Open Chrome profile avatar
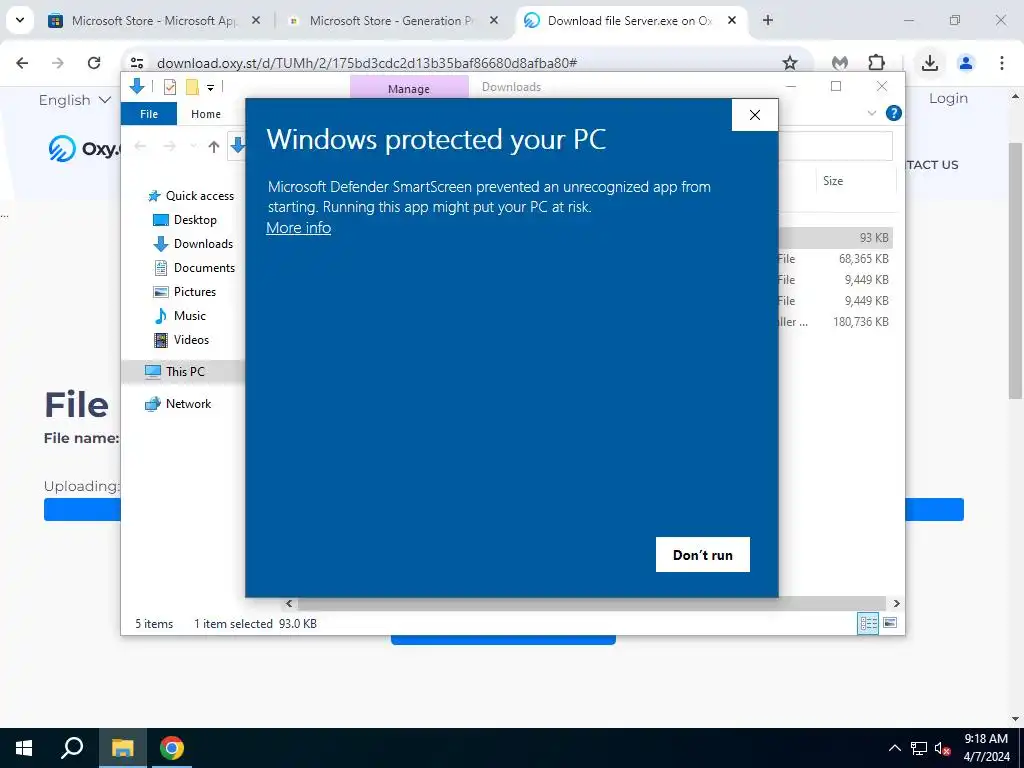This screenshot has height=768, width=1024. pyautogui.click(x=966, y=63)
